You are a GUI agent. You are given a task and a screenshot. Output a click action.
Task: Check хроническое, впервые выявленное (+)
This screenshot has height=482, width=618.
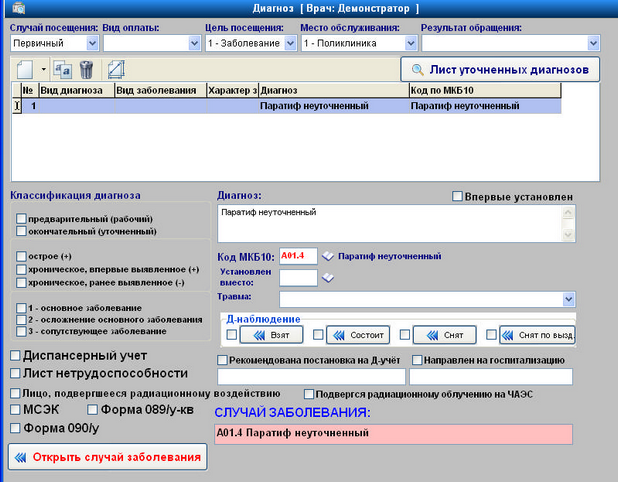click(21, 270)
